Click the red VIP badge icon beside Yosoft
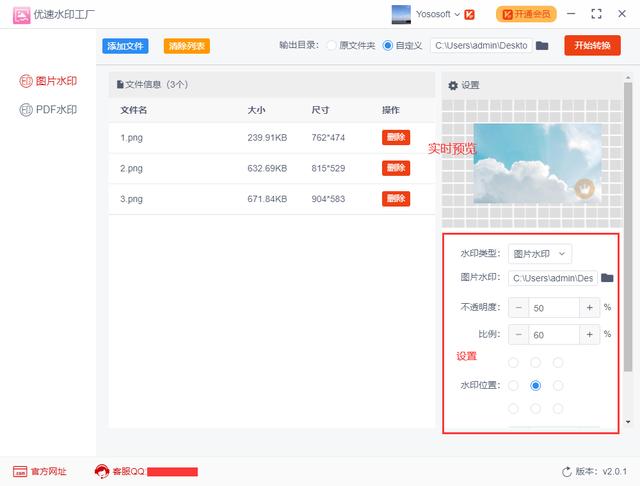 point(469,15)
